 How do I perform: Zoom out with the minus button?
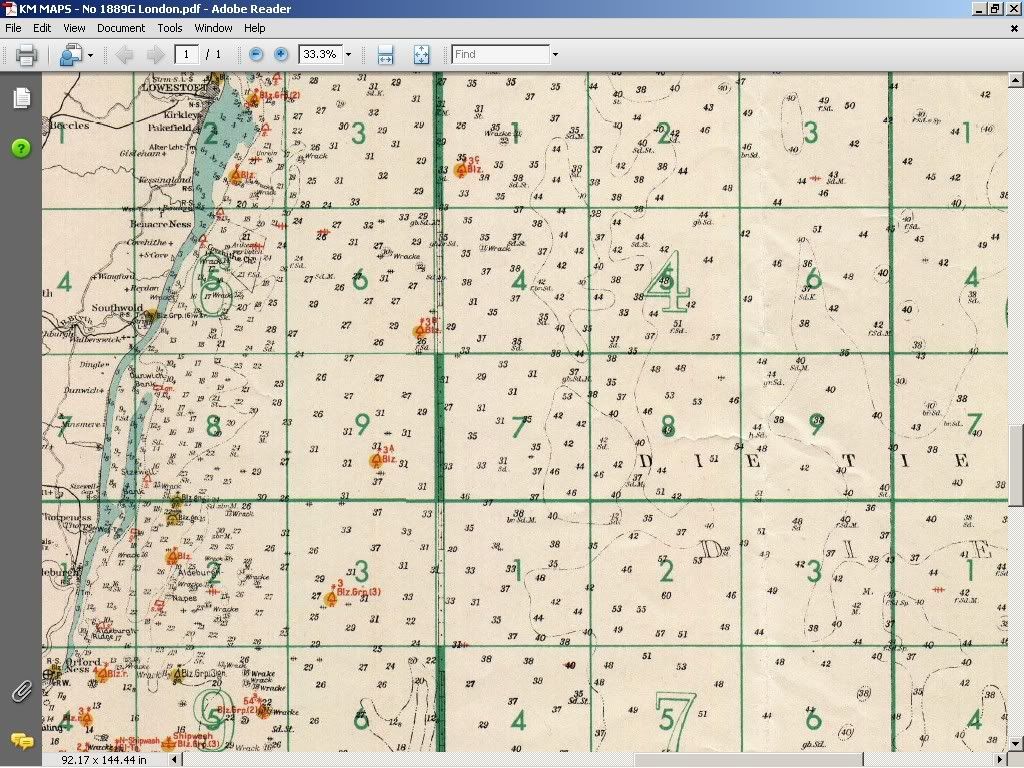click(x=256, y=54)
